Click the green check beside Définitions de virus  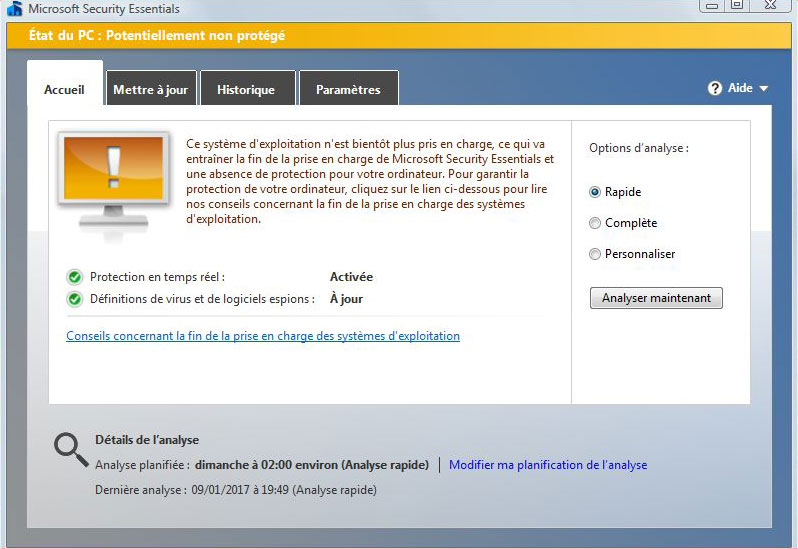74,299
